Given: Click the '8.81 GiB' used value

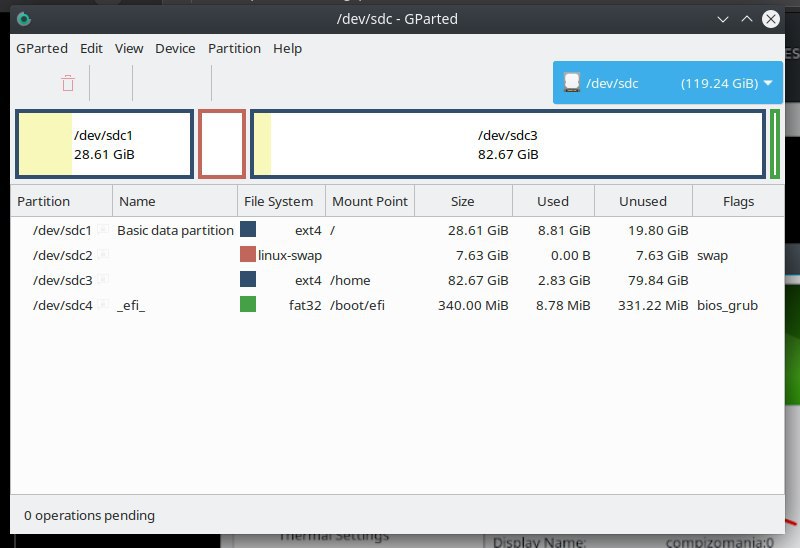Looking at the screenshot, I should tap(564, 231).
